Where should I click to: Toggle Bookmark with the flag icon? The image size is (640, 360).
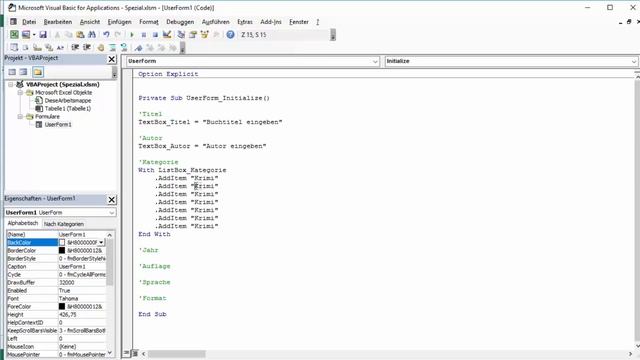coord(138,48)
